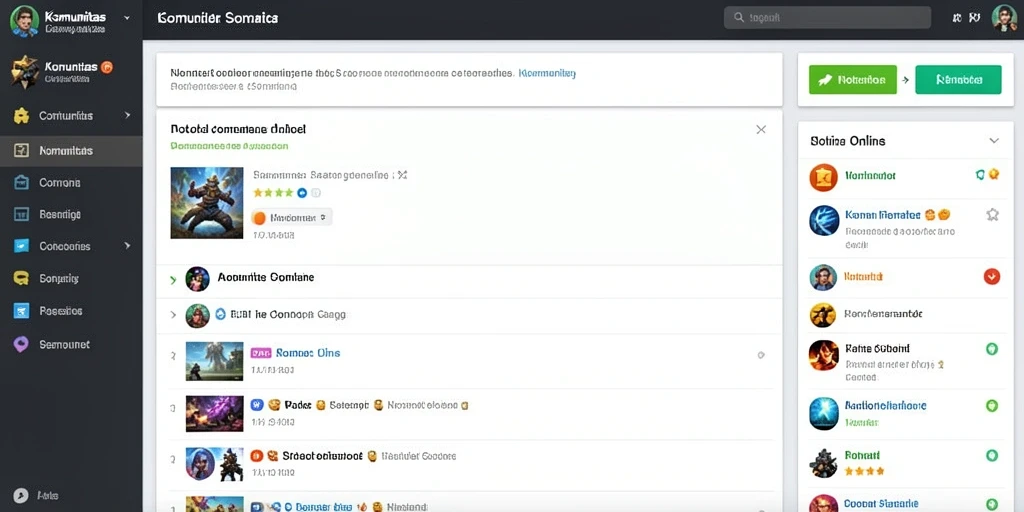This screenshot has height=512, width=1024.
Task: Click the orange star rating under Rohautt
Action: click(864, 470)
